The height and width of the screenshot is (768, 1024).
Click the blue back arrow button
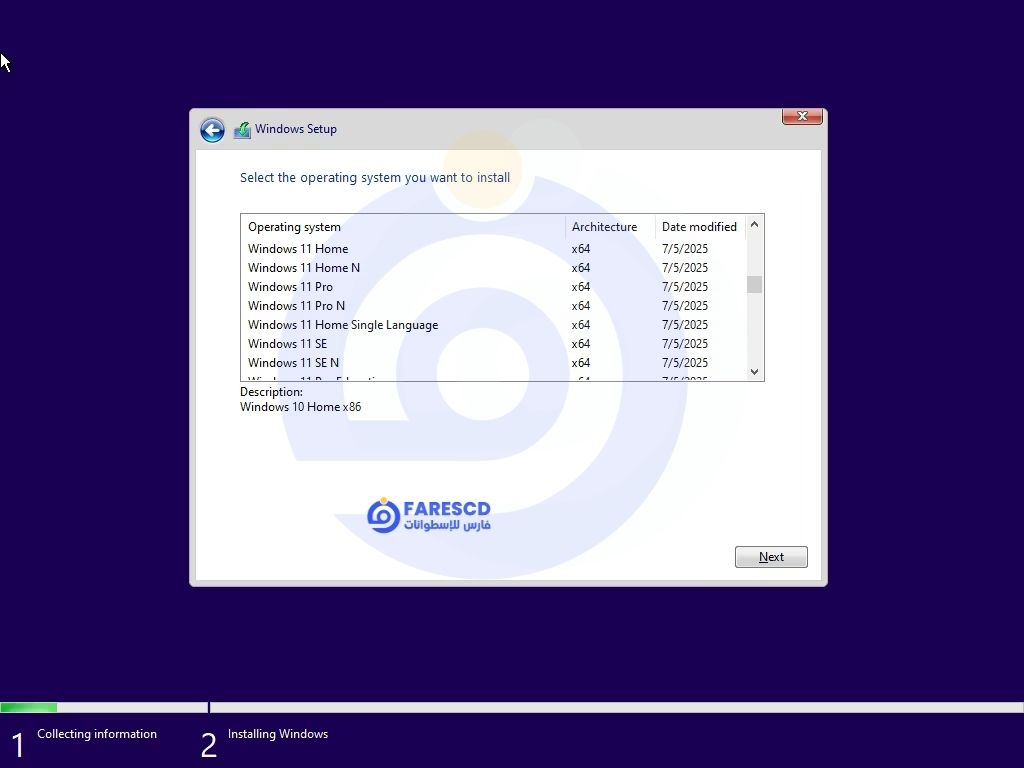point(212,129)
